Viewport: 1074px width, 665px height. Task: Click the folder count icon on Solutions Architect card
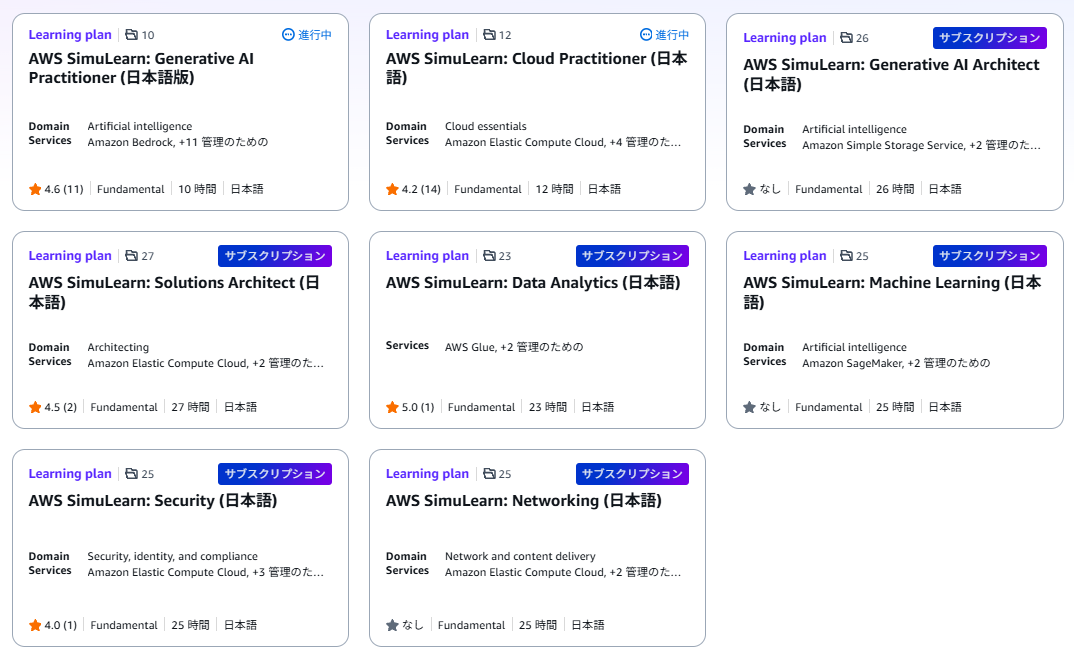(132, 255)
